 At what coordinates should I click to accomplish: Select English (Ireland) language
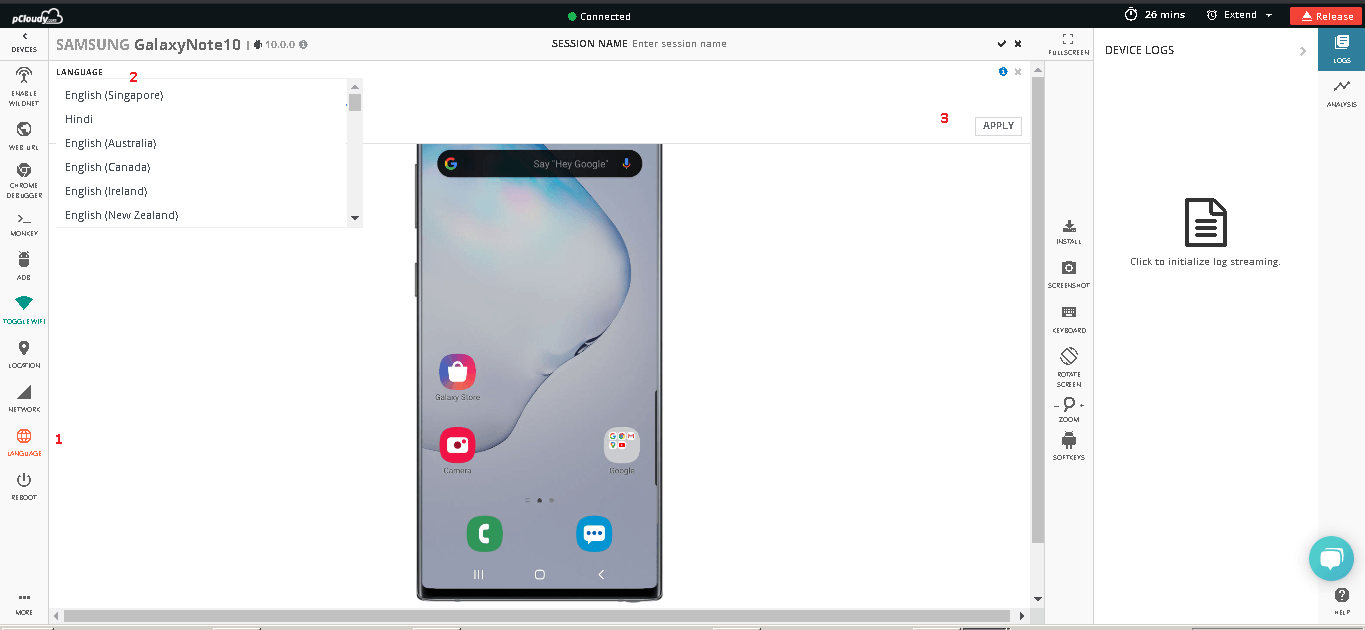click(x=202, y=191)
